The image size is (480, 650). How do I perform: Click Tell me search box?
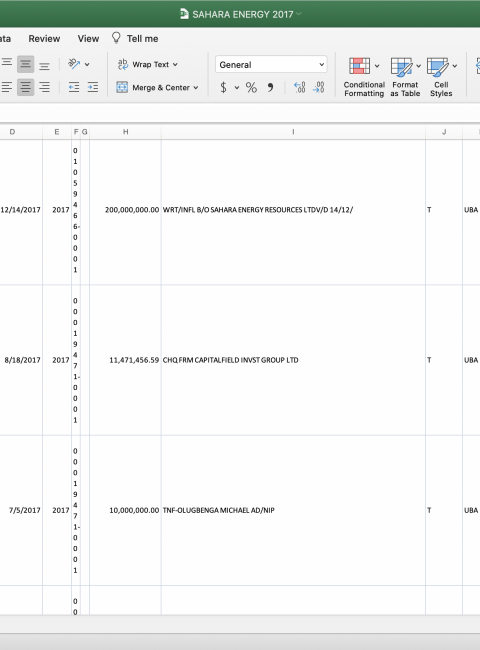[142, 39]
